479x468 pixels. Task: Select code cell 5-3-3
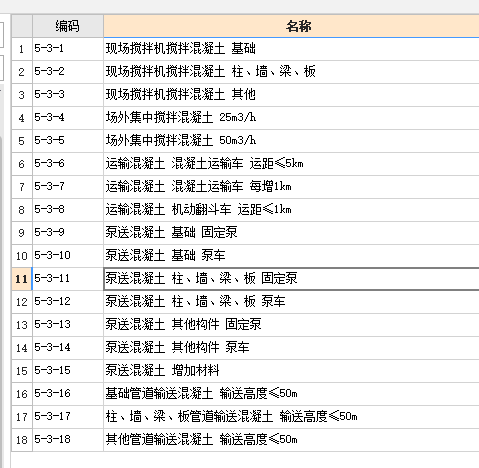tap(68, 95)
